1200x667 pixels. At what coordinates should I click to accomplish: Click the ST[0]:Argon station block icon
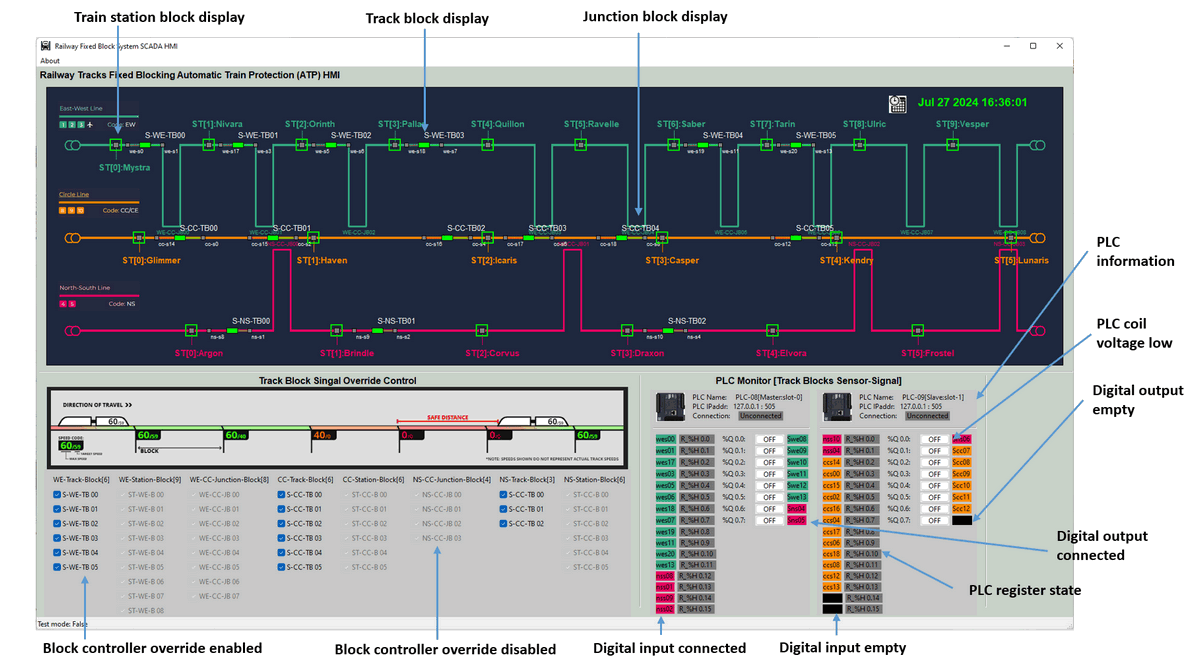point(191,329)
